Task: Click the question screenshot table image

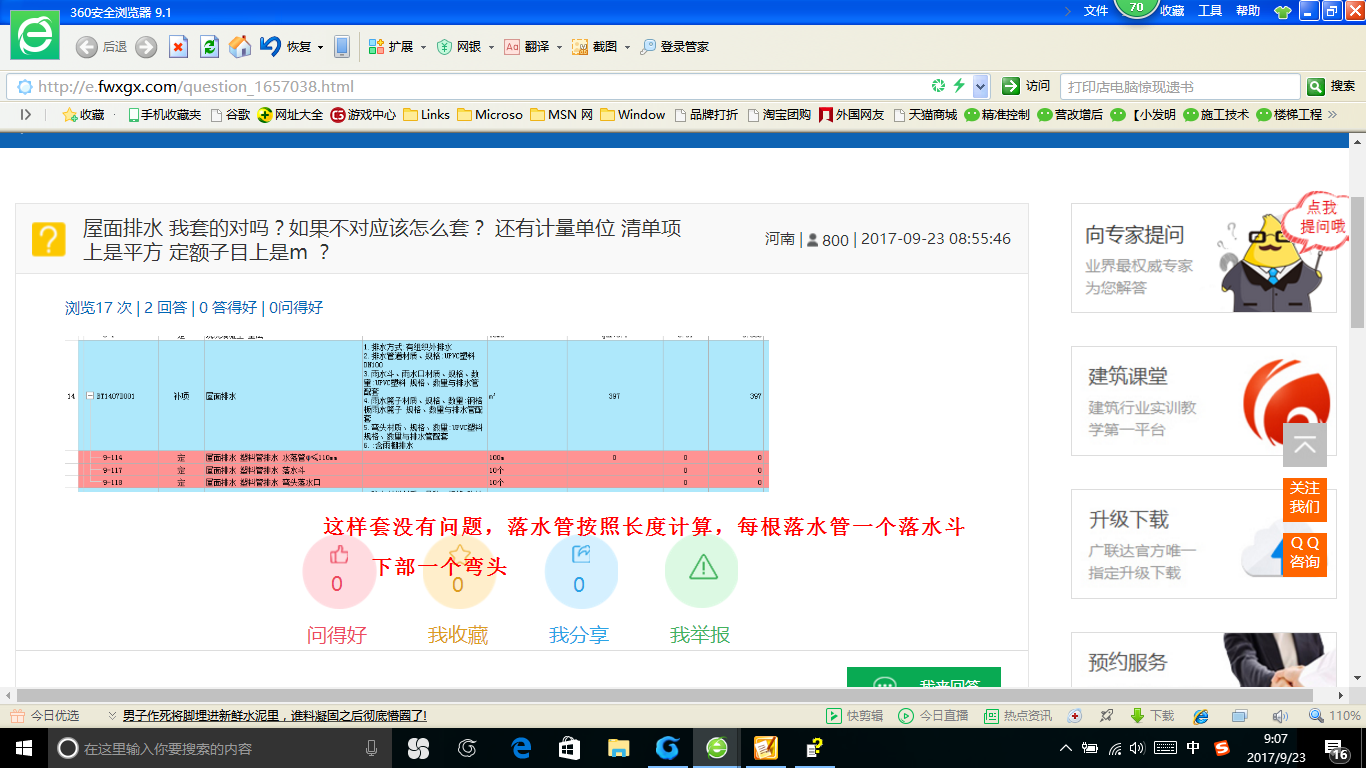Action: pos(417,414)
